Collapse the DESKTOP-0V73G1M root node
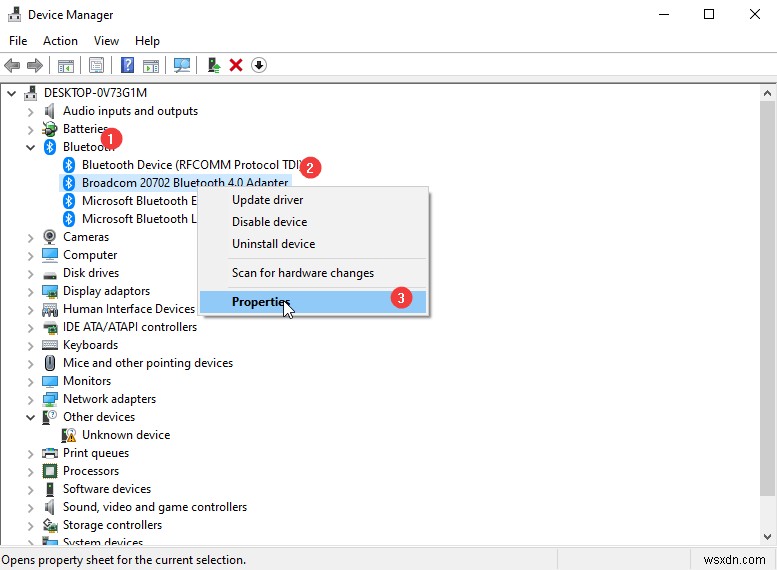This screenshot has height=570, width=777. click(11, 93)
